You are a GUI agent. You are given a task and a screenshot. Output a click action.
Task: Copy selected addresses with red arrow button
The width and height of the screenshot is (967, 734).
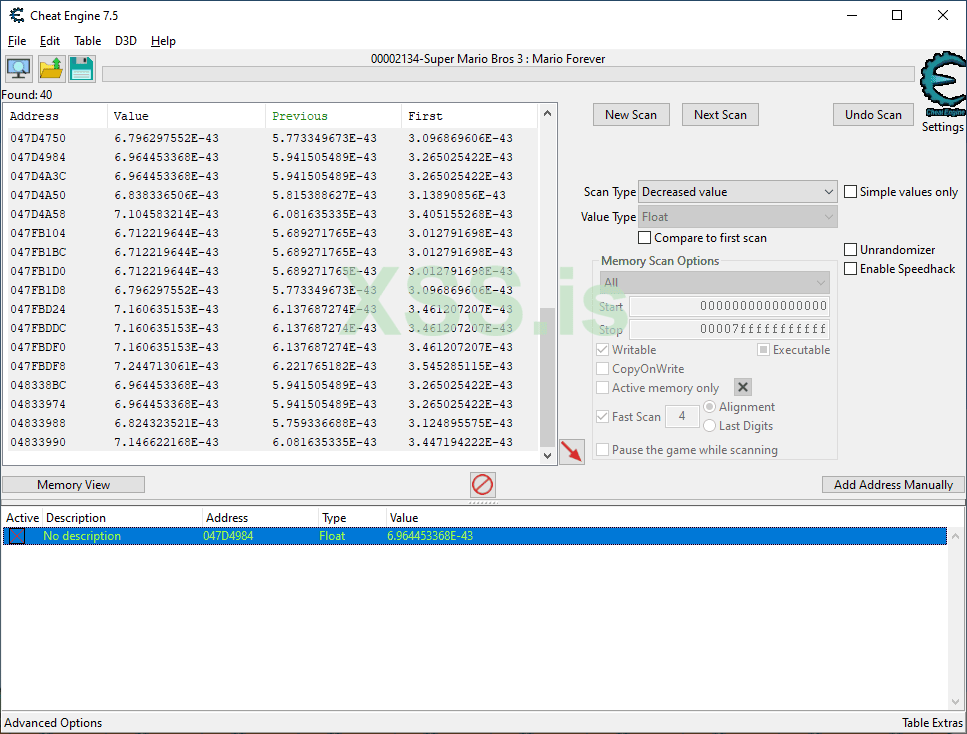pos(572,452)
